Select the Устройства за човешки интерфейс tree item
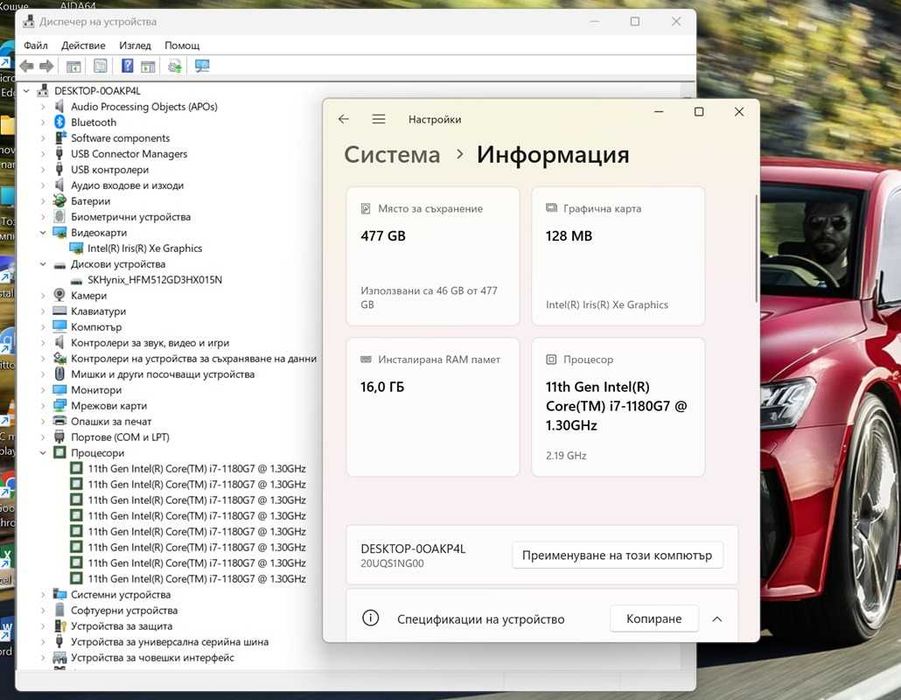The image size is (901, 700). [152, 657]
